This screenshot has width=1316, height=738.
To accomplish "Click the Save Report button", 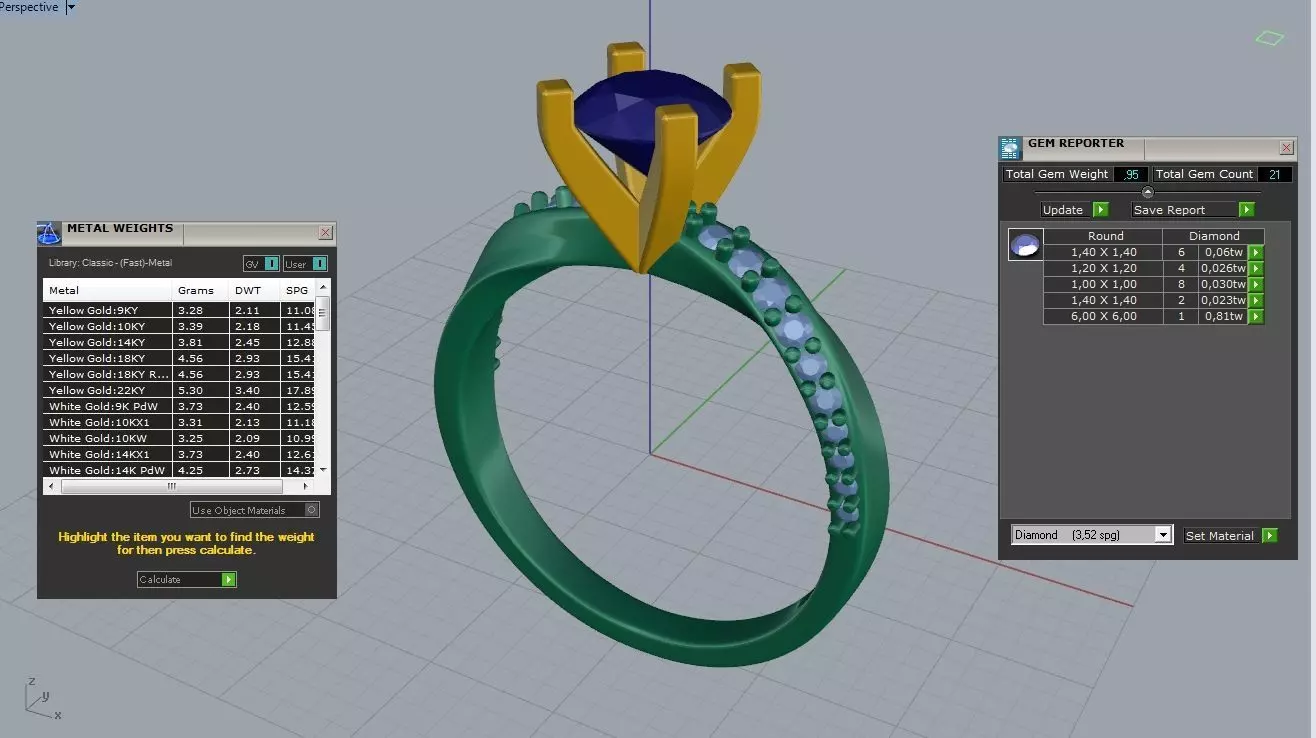I will point(1192,210).
